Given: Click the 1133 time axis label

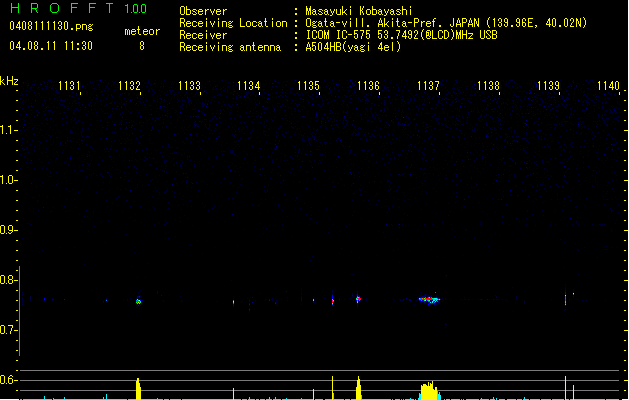Looking at the screenshot, I should point(189,86).
